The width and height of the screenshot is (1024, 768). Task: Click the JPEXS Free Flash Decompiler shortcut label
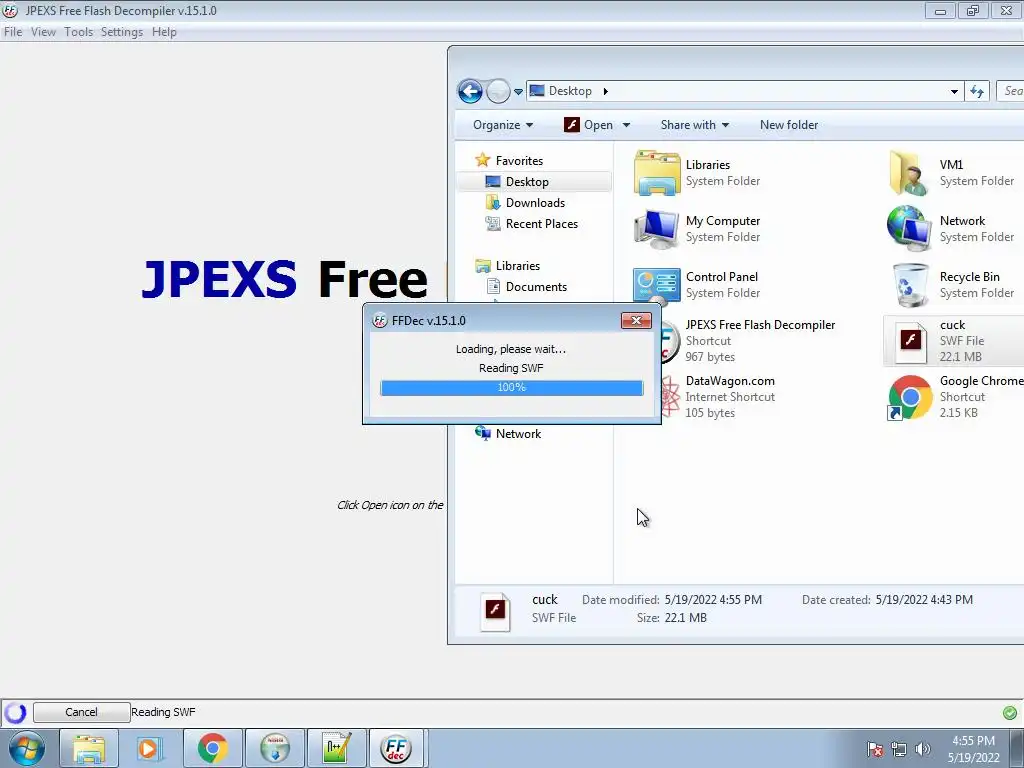tap(760, 325)
